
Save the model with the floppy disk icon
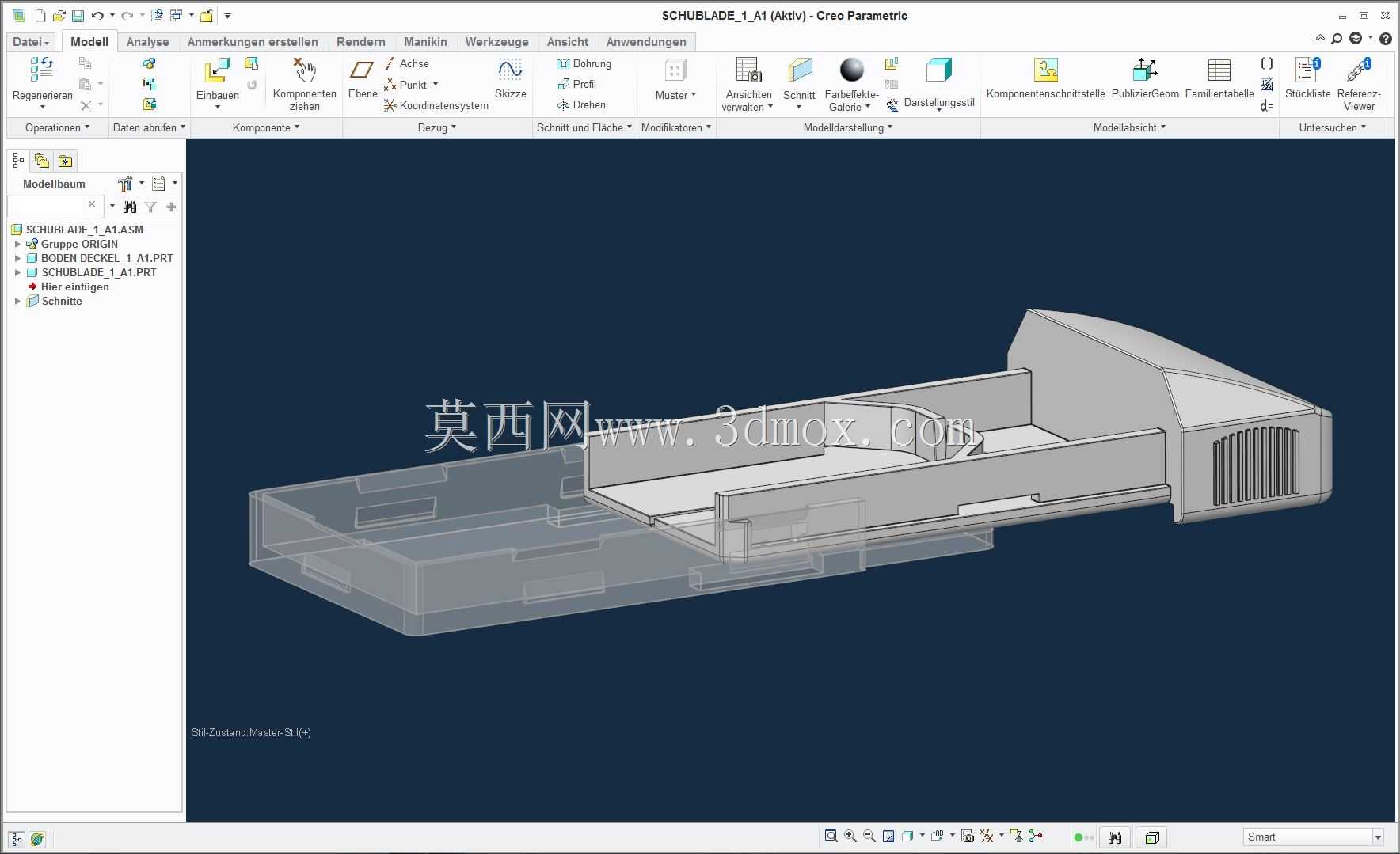(x=78, y=16)
